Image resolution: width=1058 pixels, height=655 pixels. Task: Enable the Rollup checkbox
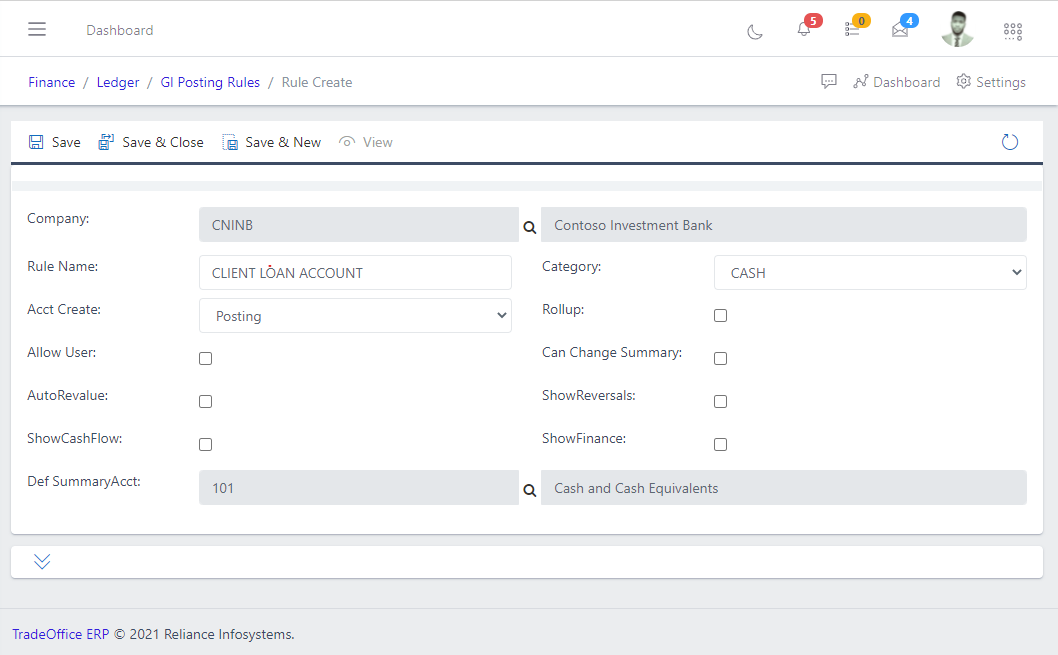[720, 315]
